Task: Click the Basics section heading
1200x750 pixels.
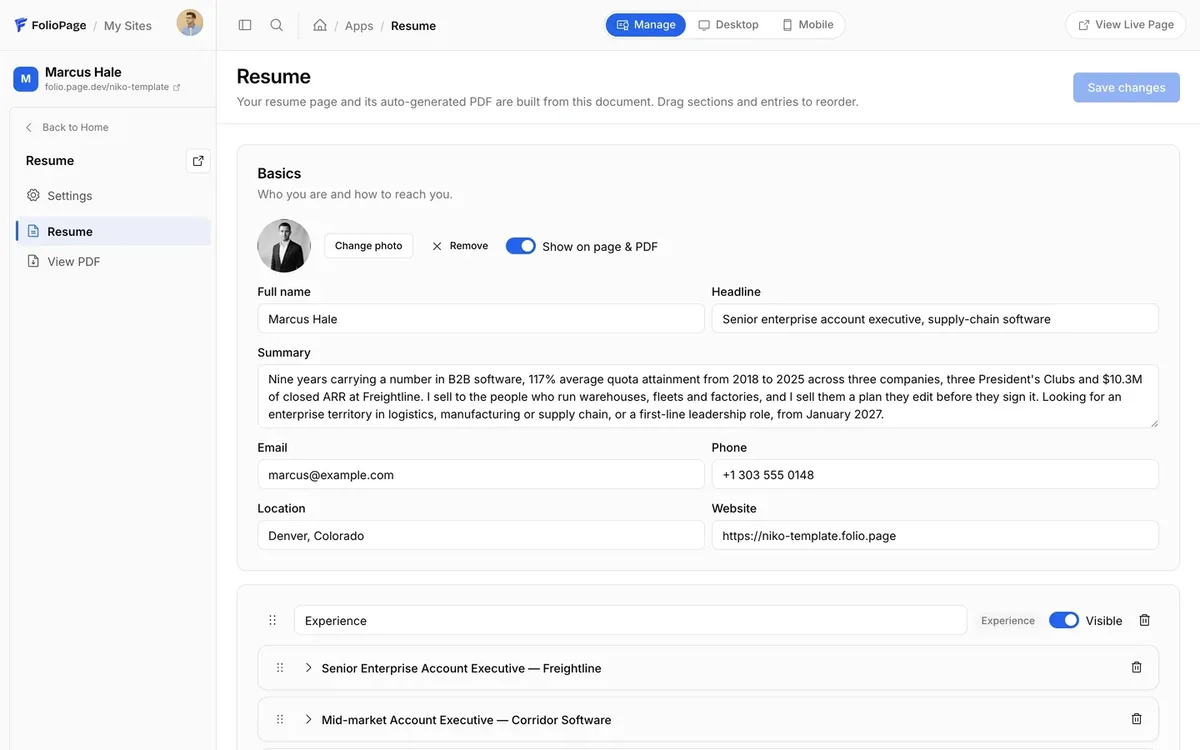Action: (279, 173)
